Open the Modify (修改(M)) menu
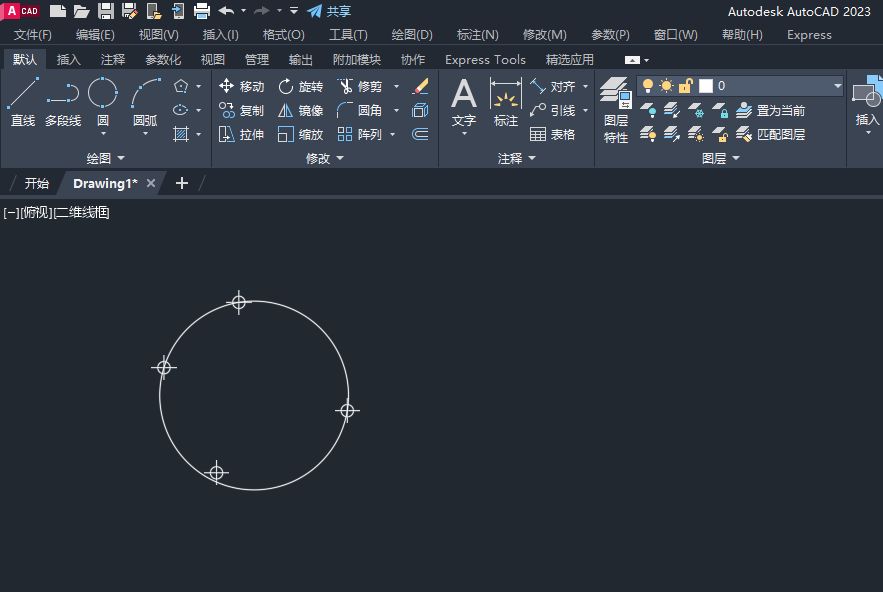This screenshot has height=592, width=883. pos(545,35)
